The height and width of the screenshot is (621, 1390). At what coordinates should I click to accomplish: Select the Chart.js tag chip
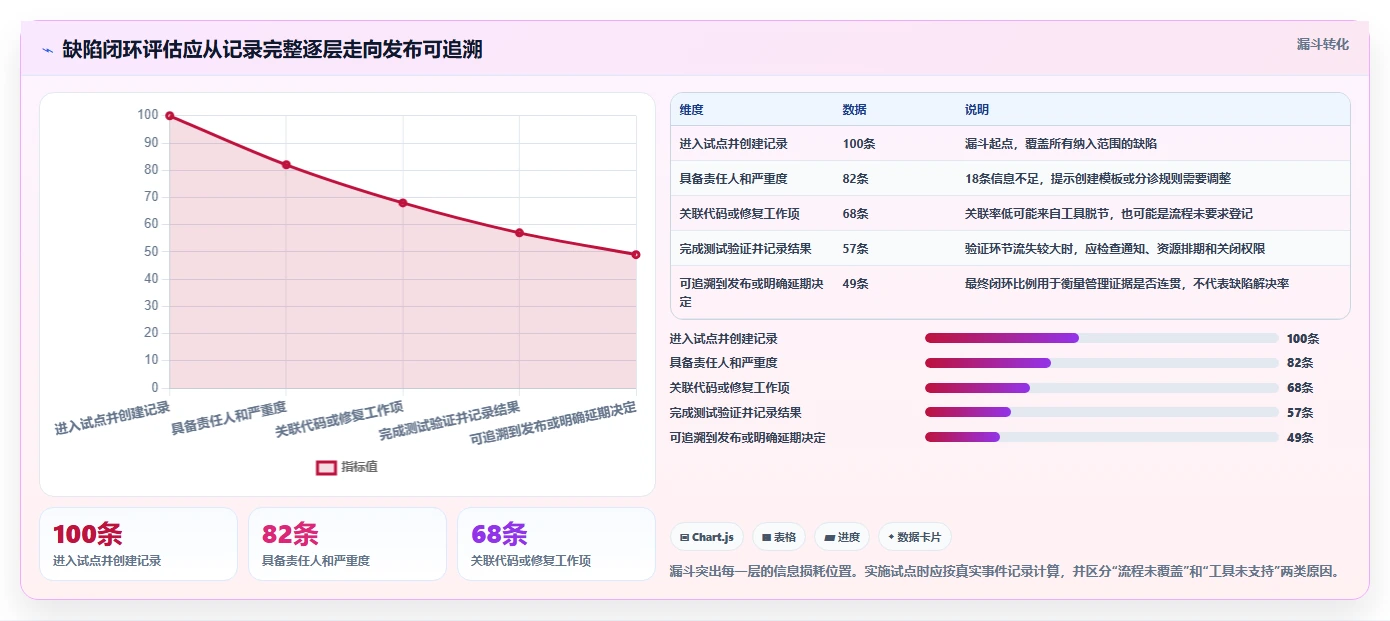click(x=707, y=537)
